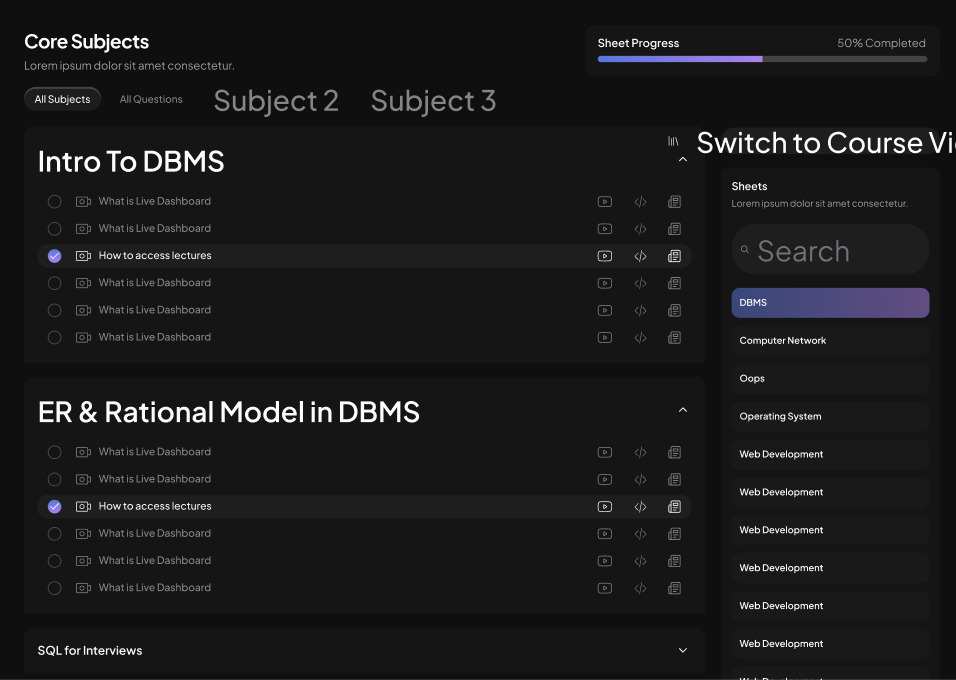956x680 pixels.
Task: Check the first lecture checkbox under Intro To DBMS
Action: 55,202
